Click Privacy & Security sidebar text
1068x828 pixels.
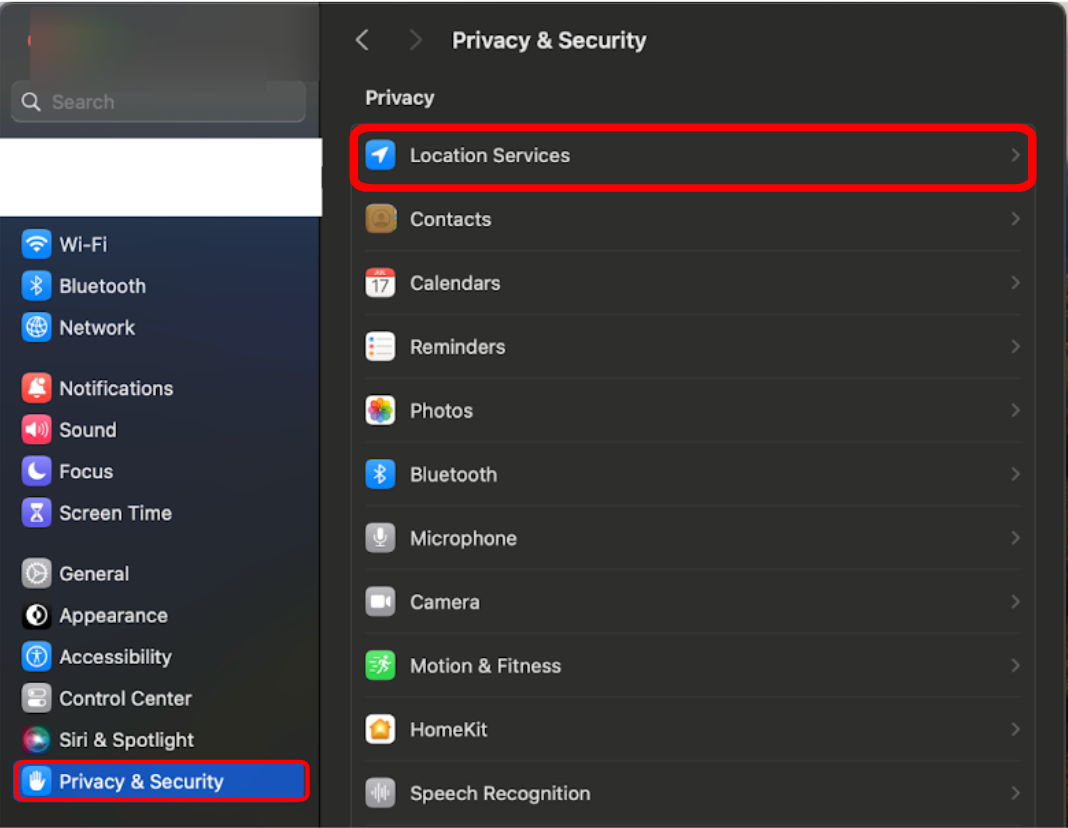pyautogui.click(x=141, y=782)
